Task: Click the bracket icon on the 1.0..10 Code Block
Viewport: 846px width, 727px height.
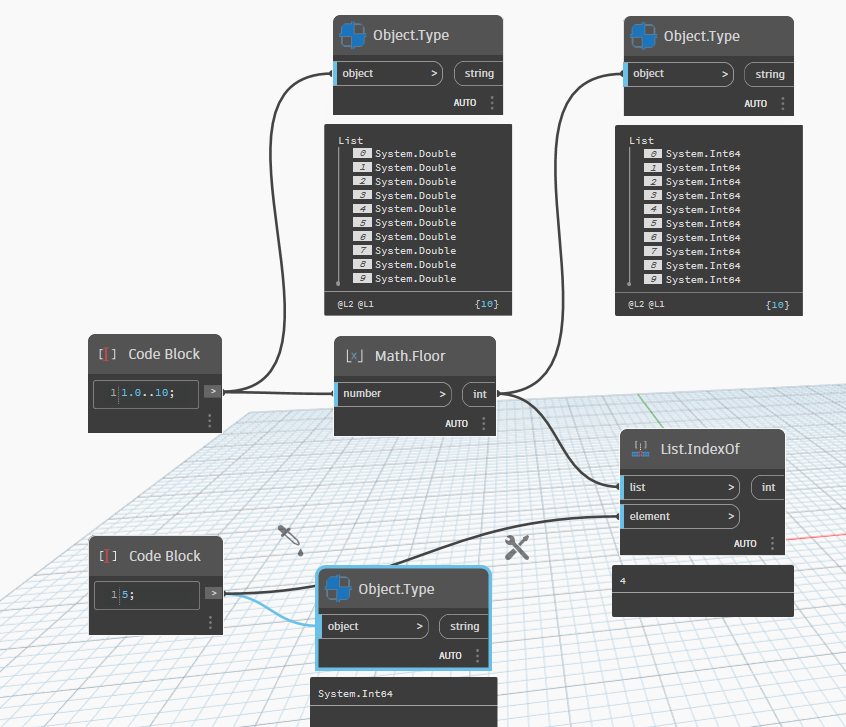Action: 107,354
